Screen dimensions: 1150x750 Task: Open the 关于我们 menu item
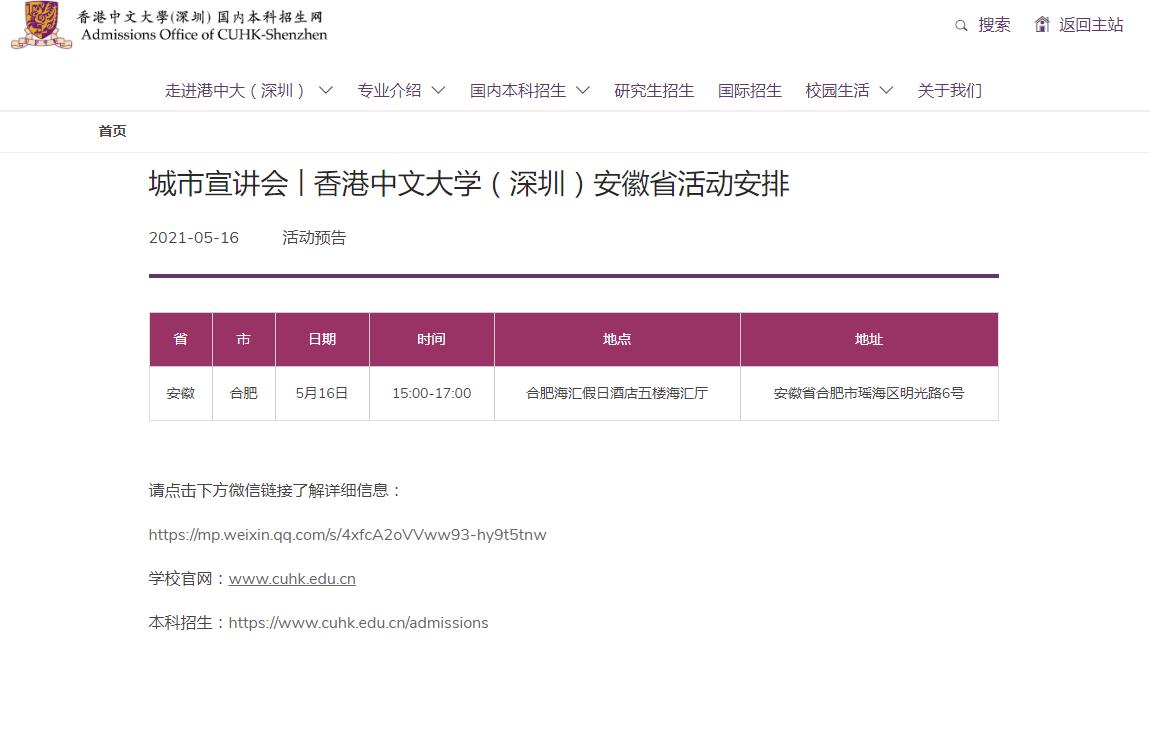[949, 91]
